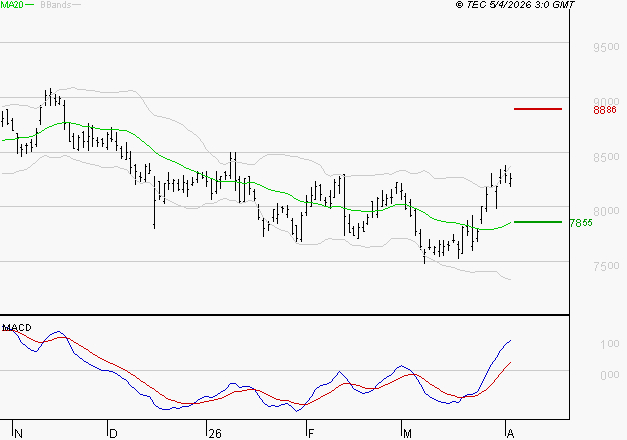Viewport: 627px width, 440px height.
Task: Click the green 7855 level line
Action: pos(538,222)
